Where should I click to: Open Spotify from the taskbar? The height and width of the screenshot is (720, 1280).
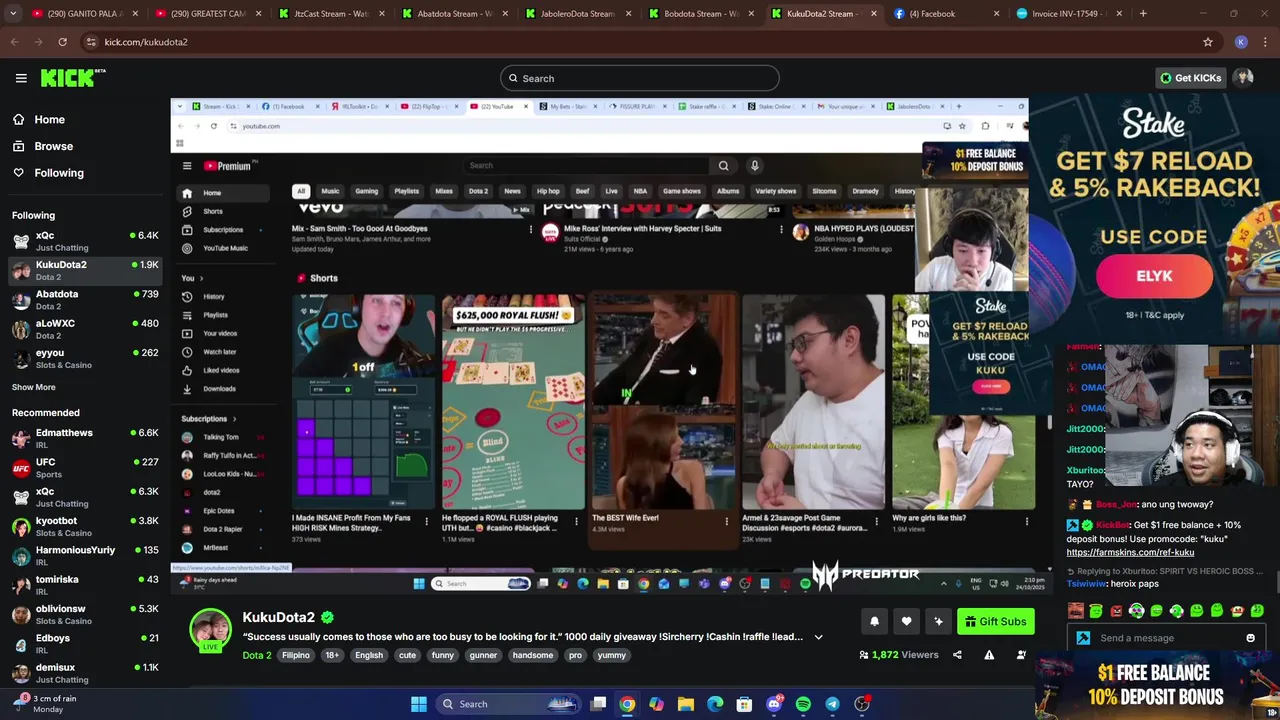803,704
